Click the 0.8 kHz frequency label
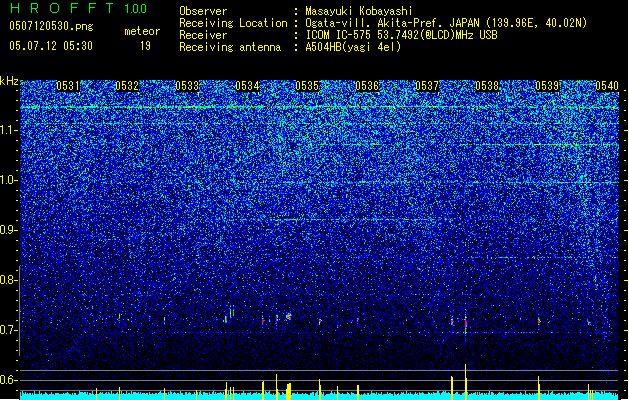629x400 pixels. pyautogui.click(x=8, y=280)
